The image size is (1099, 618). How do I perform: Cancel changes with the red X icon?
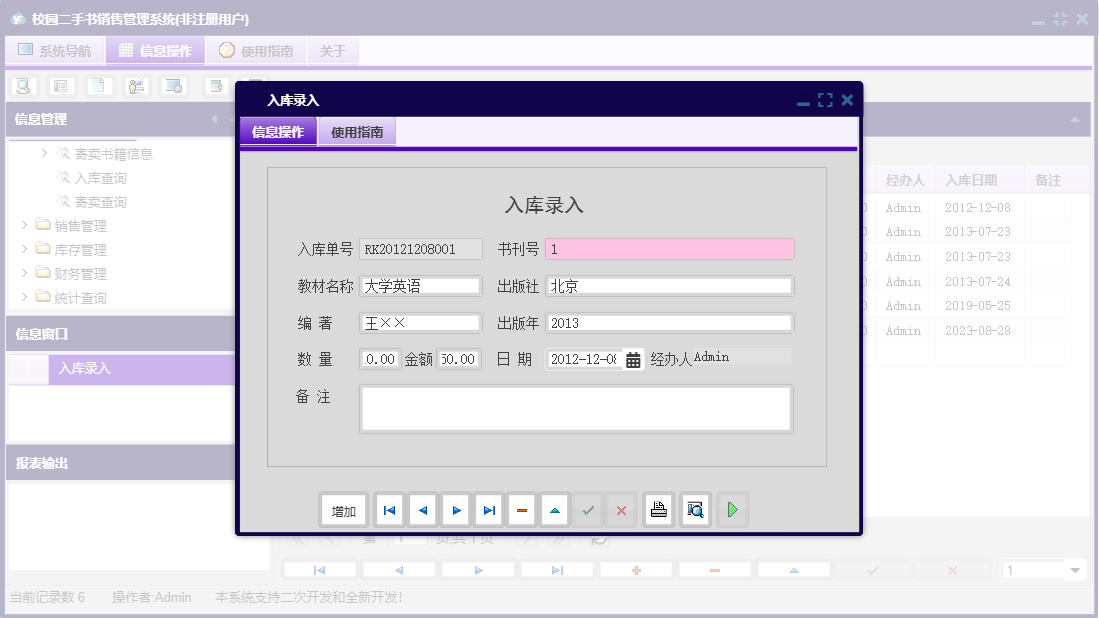[621, 509]
